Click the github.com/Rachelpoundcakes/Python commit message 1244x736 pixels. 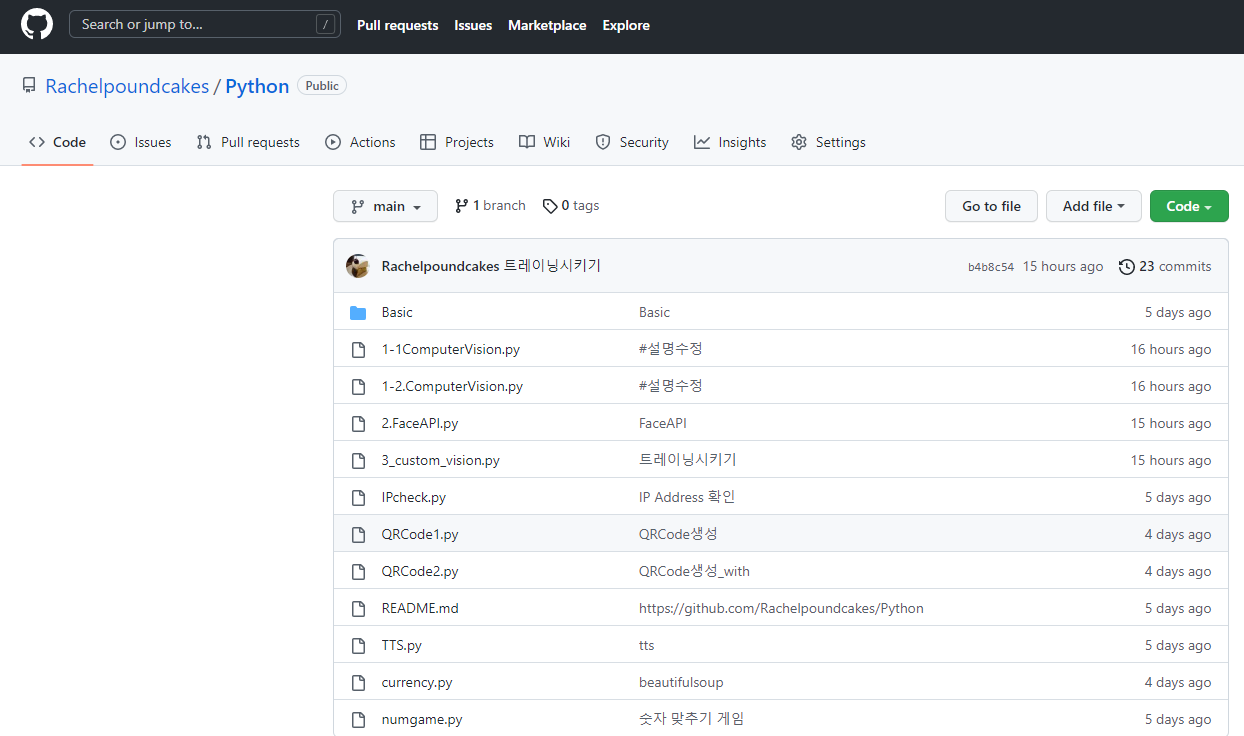[781, 609]
